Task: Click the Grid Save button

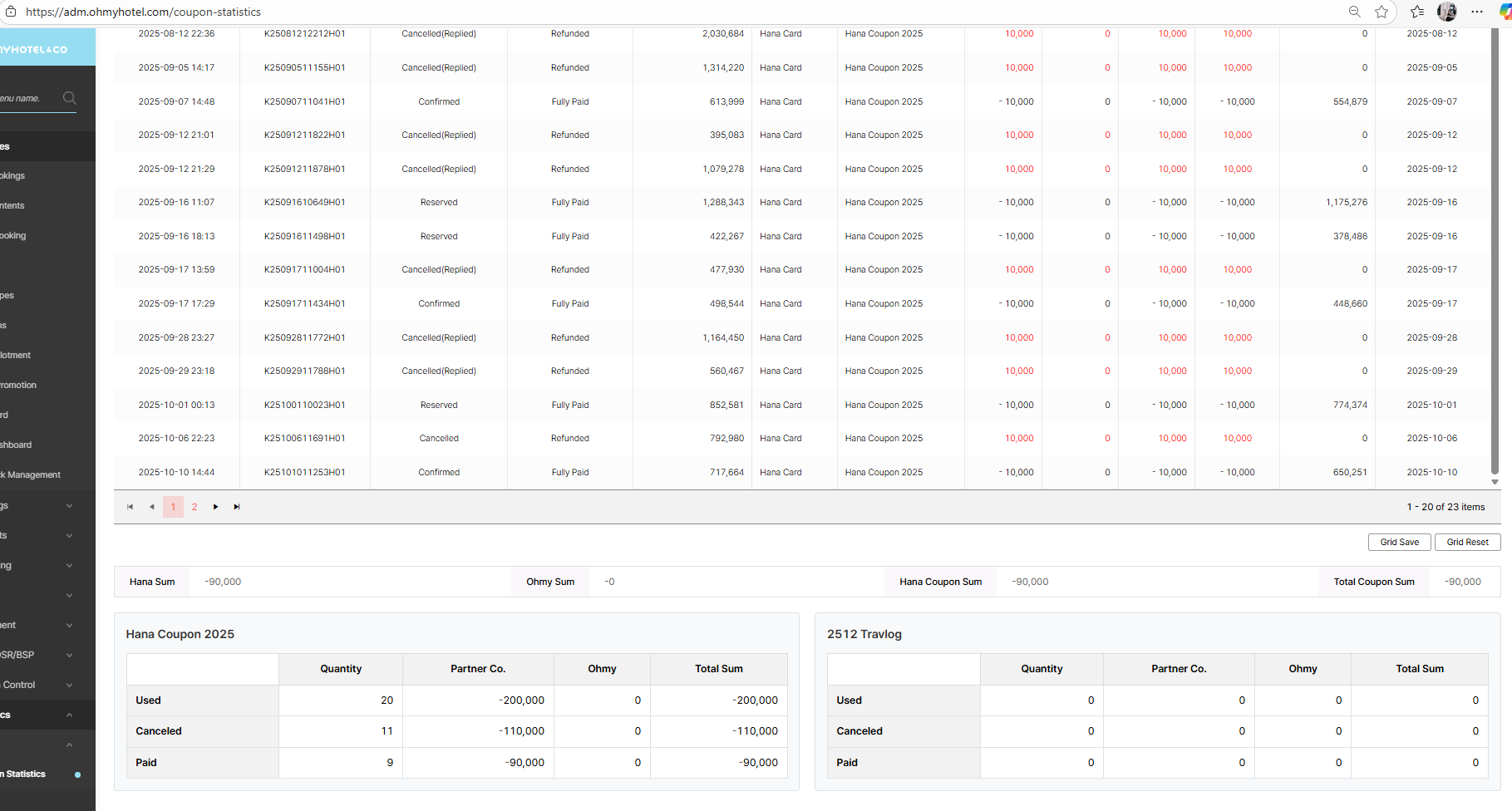Action: coord(1399,542)
